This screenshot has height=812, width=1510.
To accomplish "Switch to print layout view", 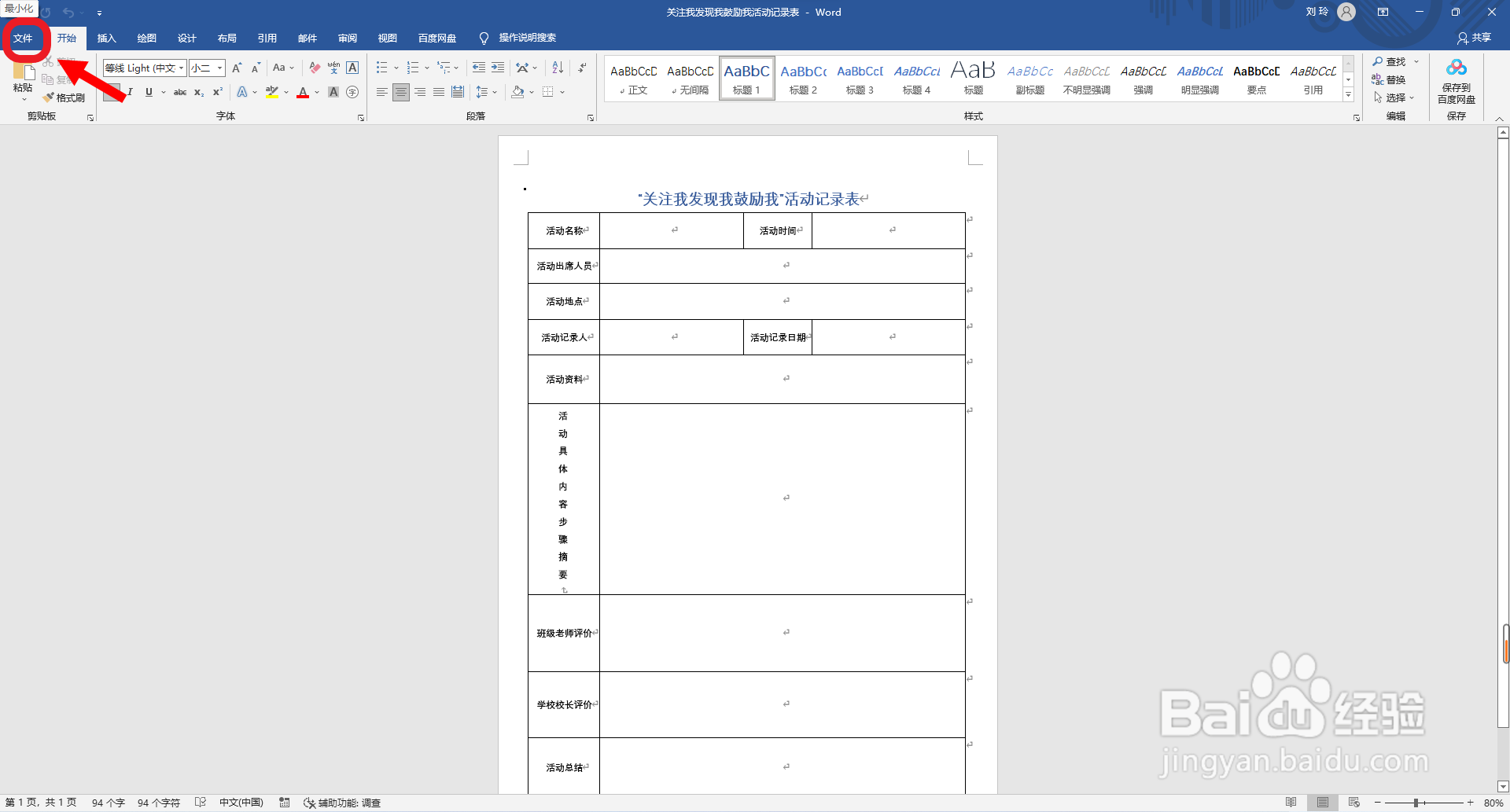I will tap(1323, 803).
